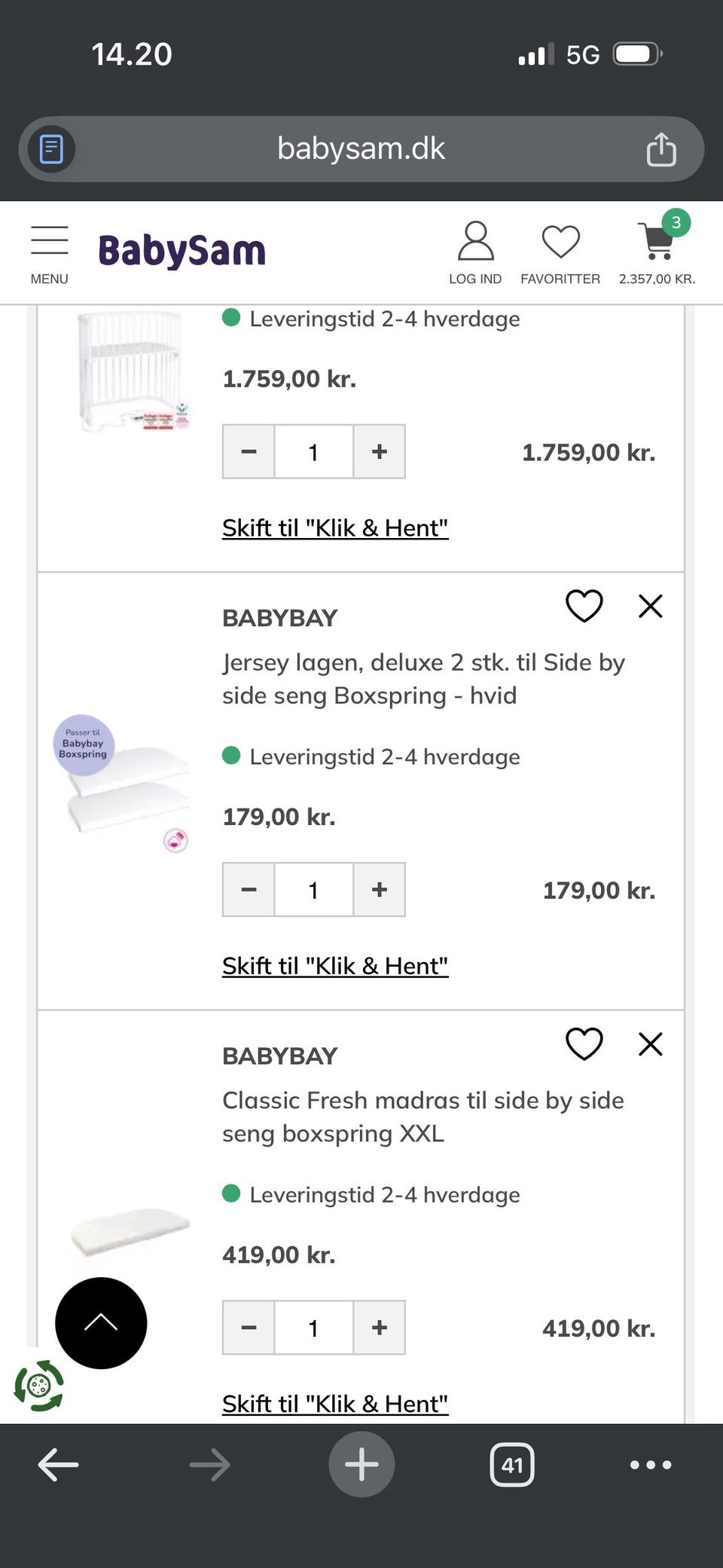Image resolution: width=723 pixels, height=1568 pixels.
Task: Click the quantity field of Jersey lagen
Action: click(313, 889)
